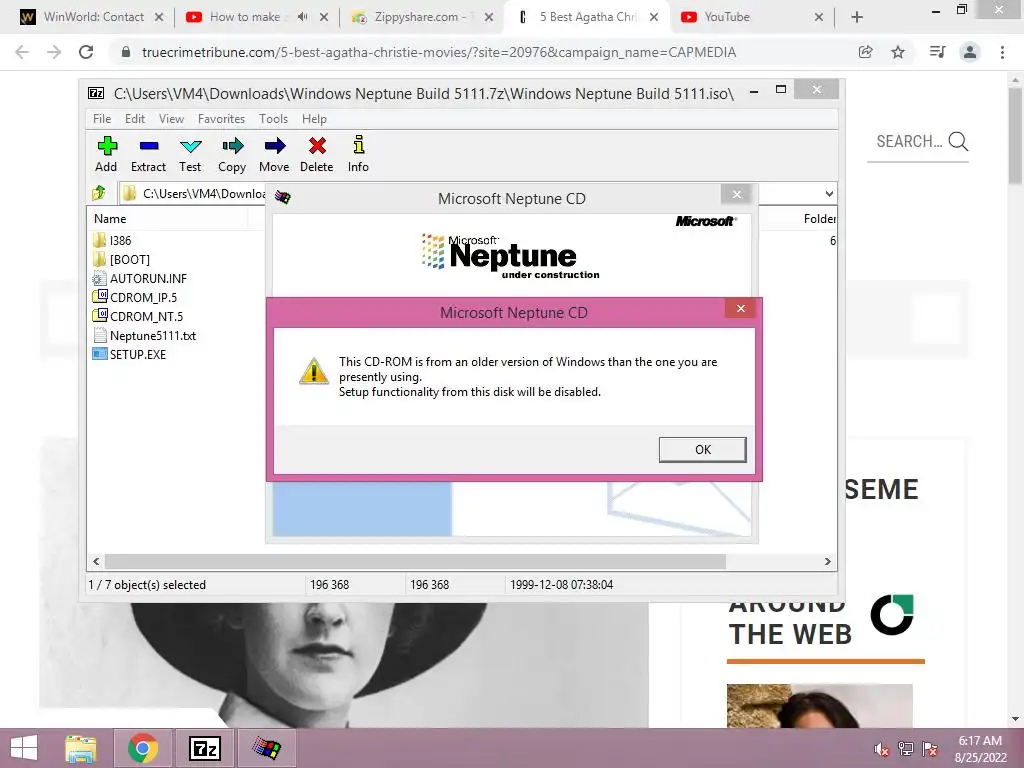Click the muted volume tray icon
The width and height of the screenshot is (1024, 768).
pyautogui.click(x=882, y=749)
